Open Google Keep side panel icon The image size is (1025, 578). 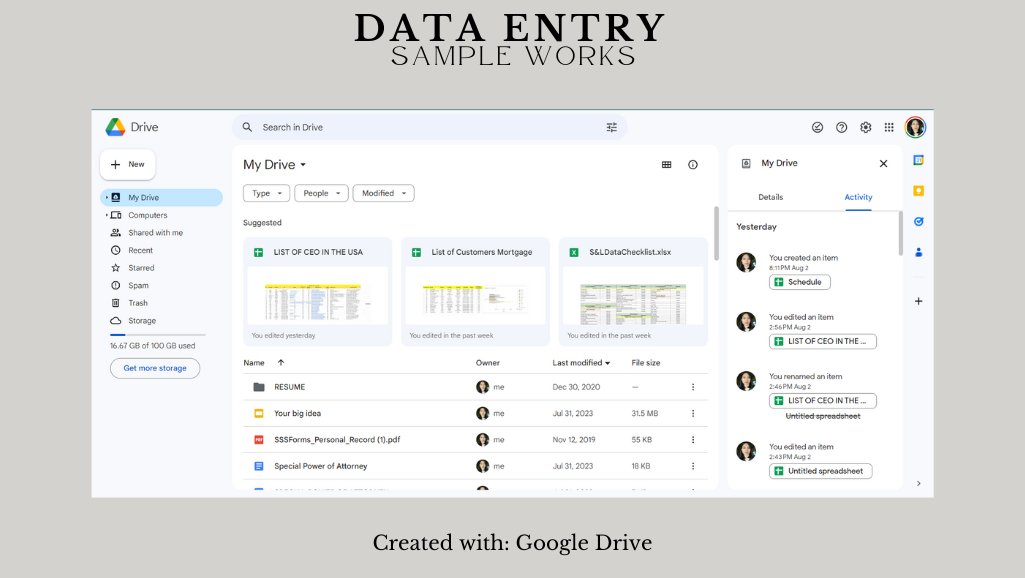coord(918,191)
